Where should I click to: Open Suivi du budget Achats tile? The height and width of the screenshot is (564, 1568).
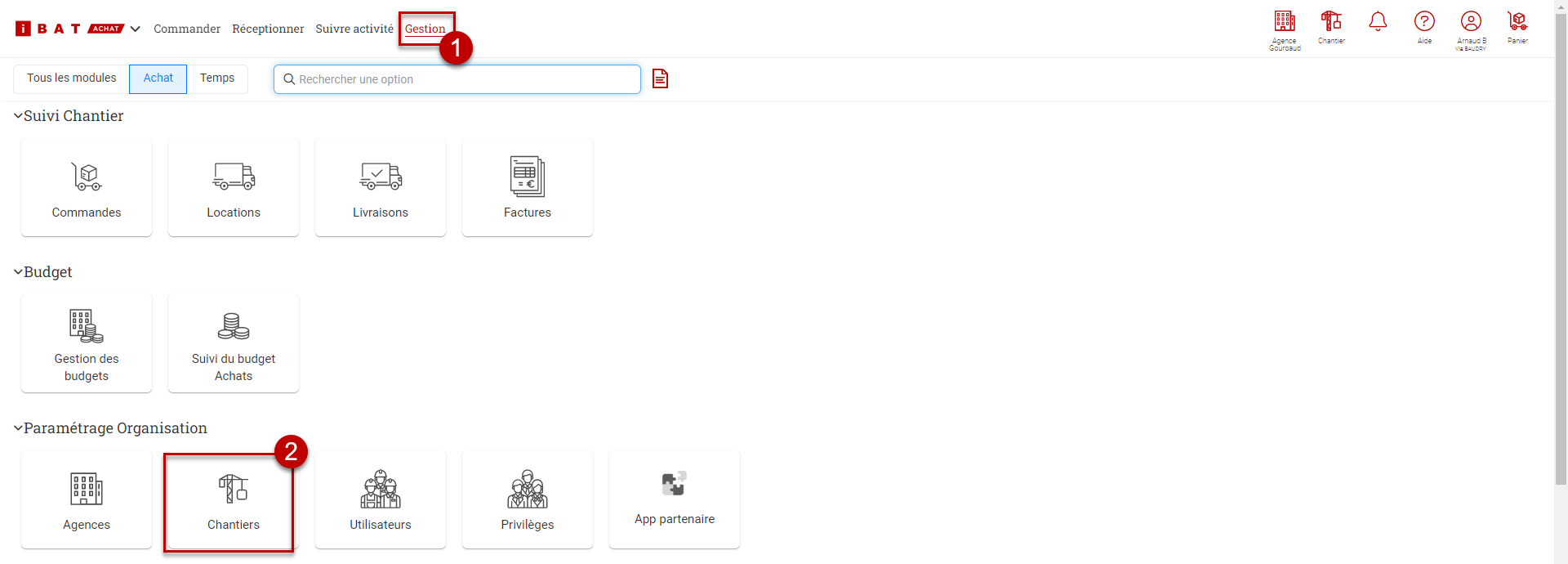[x=234, y=344]
